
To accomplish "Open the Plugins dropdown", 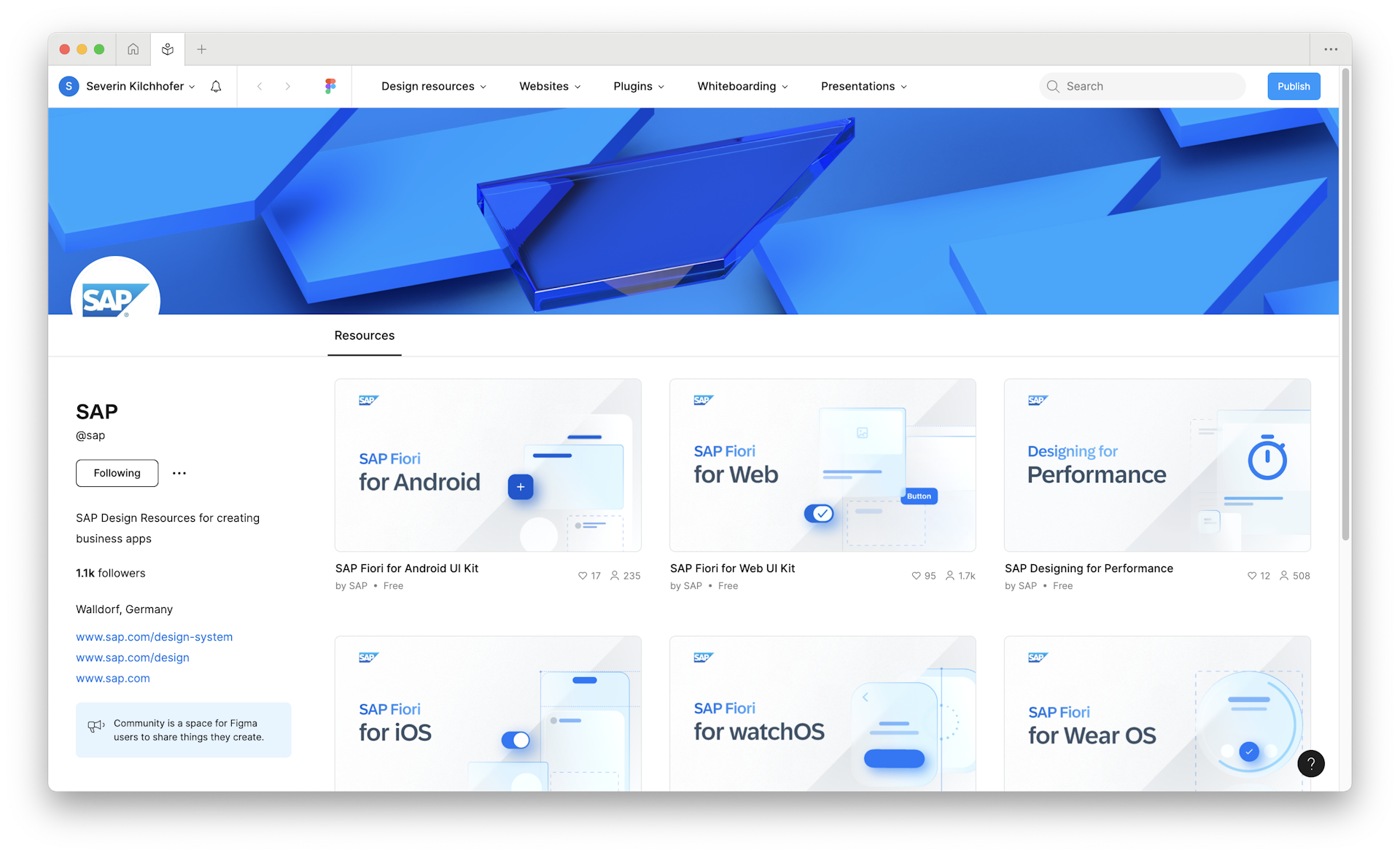I will pos(639,86).
